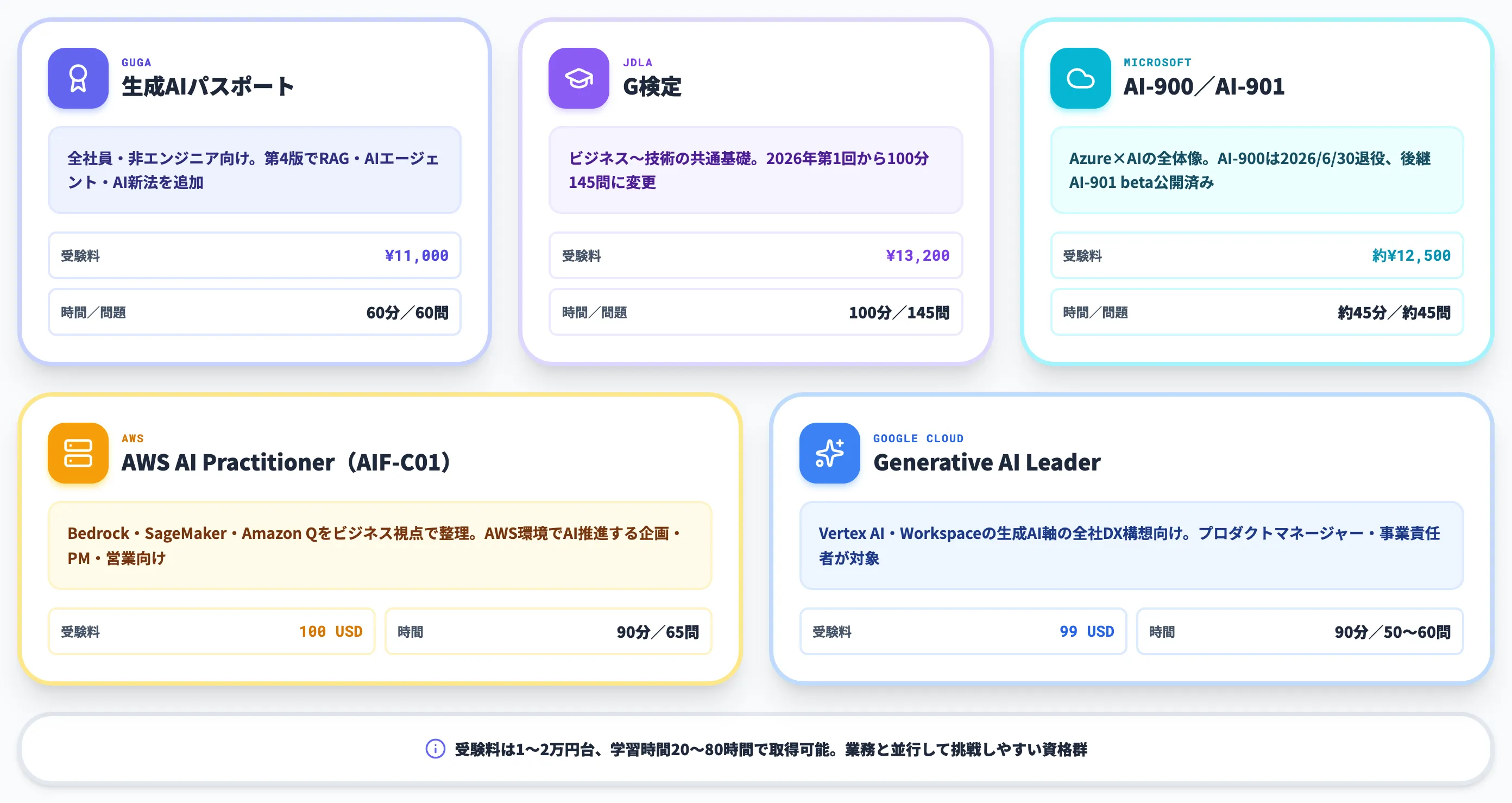
Task: Click the ¥11,000 exam fee value
Action: [x=417, y=256]
